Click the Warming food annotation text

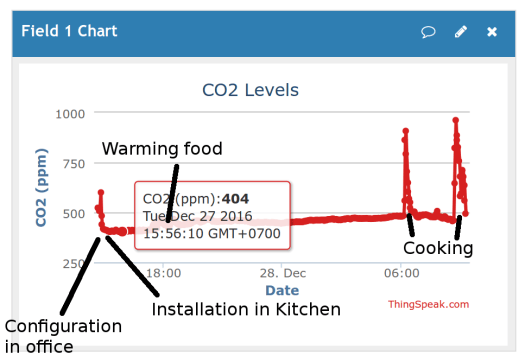click(x=162, y=149)
